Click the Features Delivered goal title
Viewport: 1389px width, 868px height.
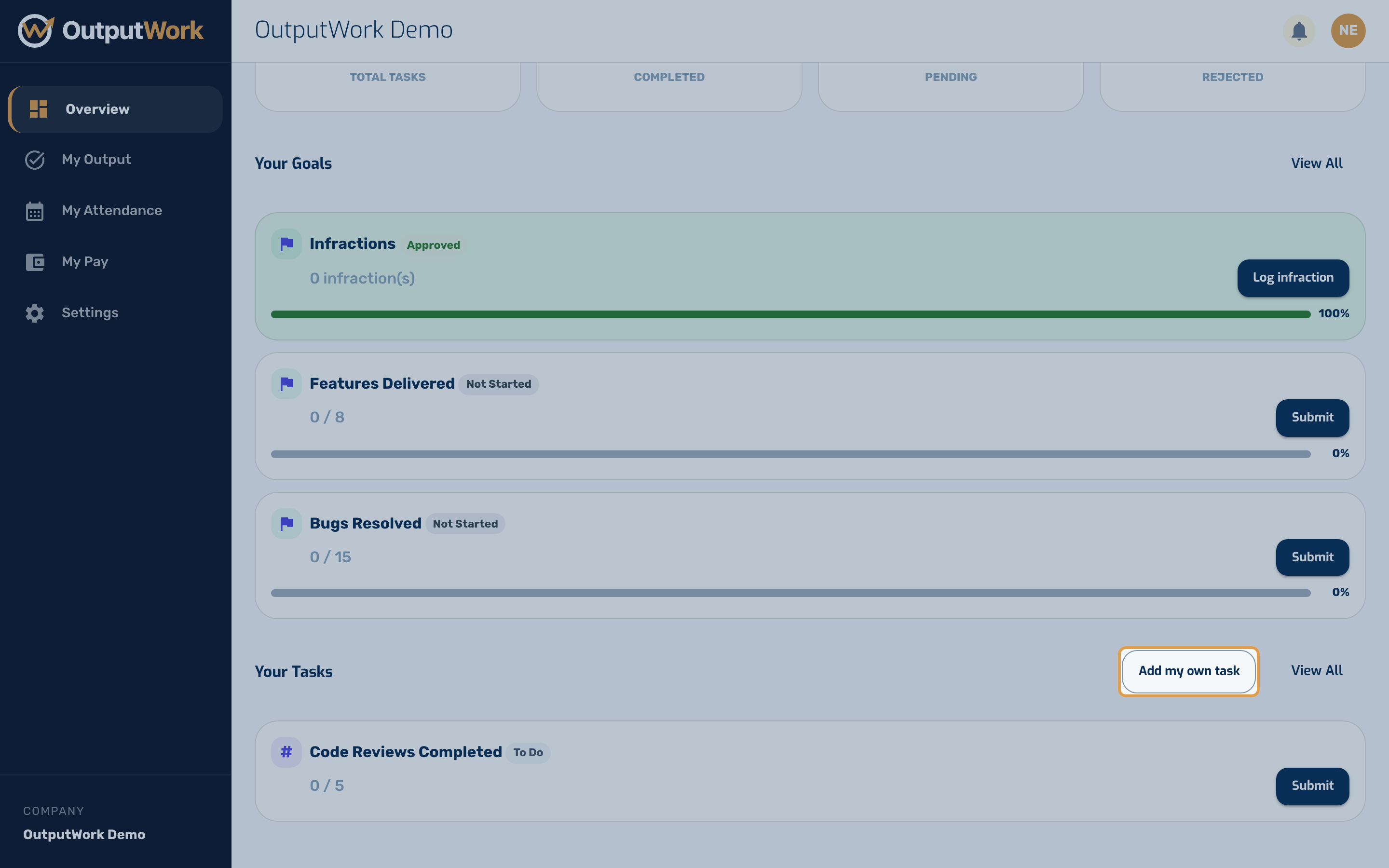pyautogui.click(x=381, y=383)
